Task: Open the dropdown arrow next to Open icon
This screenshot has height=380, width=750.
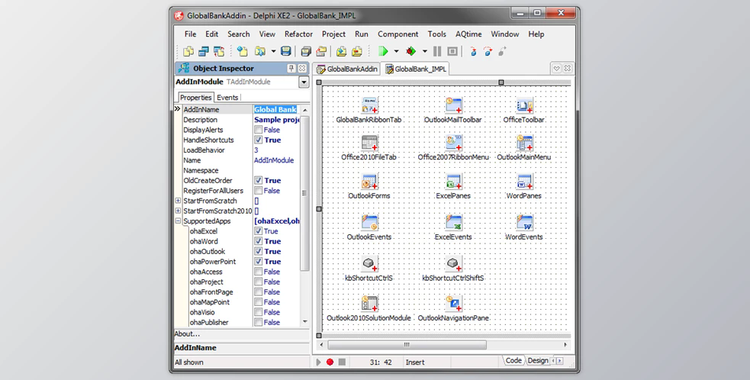Action: (x=273, y=51)
